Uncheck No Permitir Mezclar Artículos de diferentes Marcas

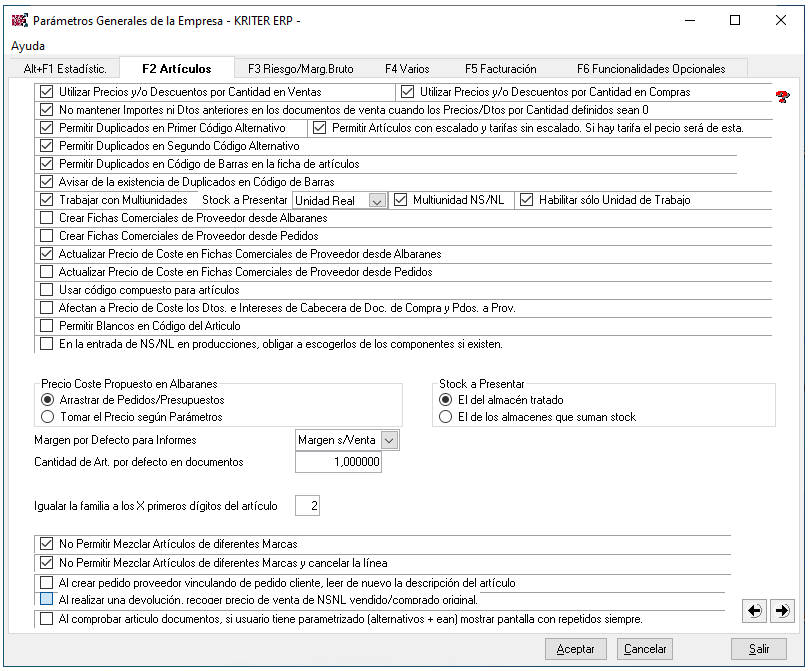47,544
